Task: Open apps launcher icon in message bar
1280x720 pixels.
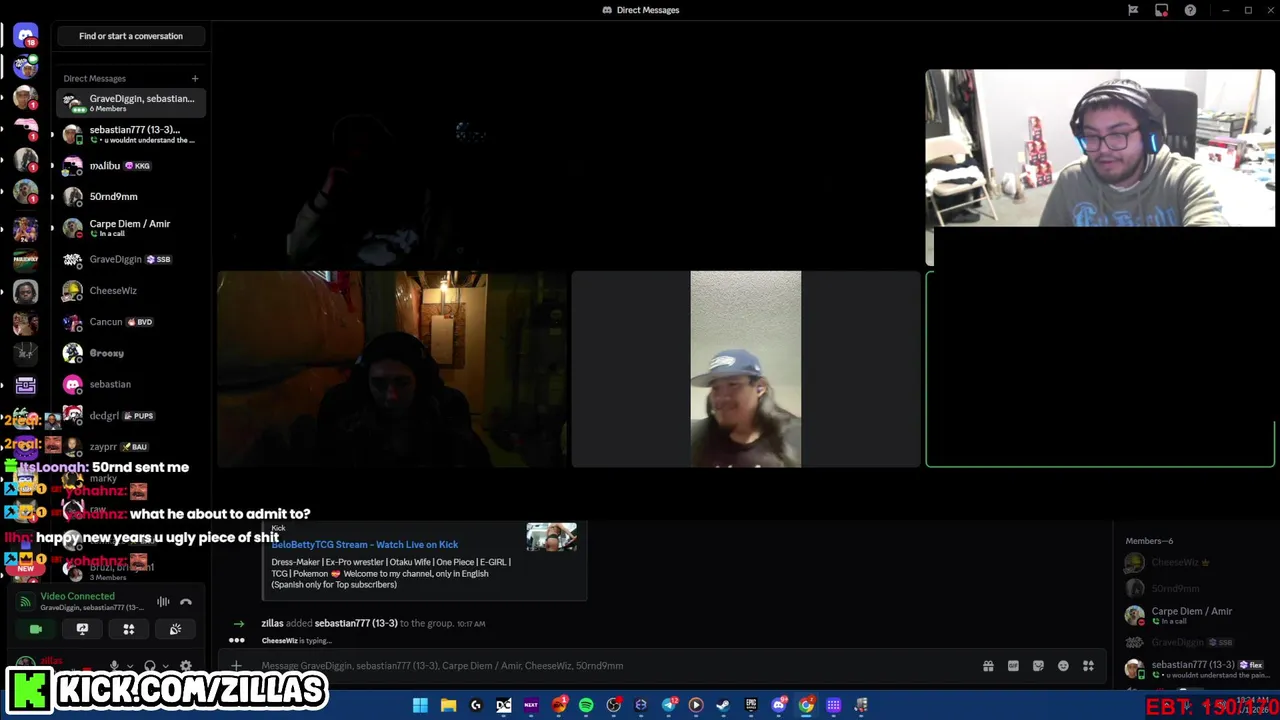Action: [1088, 666]
